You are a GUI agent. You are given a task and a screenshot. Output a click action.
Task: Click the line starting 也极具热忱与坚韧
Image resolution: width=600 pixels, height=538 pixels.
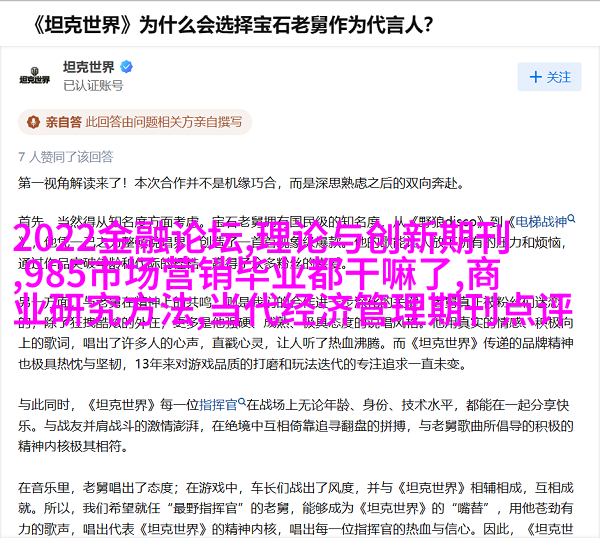[243, 364]
